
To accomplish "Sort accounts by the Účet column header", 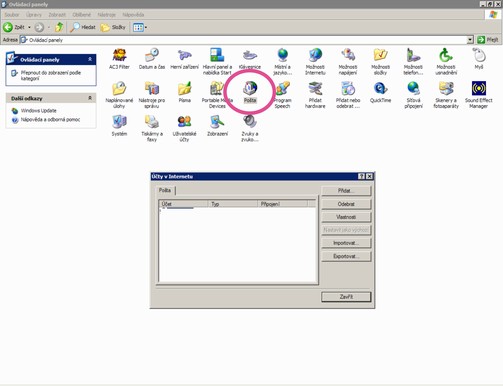I will [x=183, y=204].
